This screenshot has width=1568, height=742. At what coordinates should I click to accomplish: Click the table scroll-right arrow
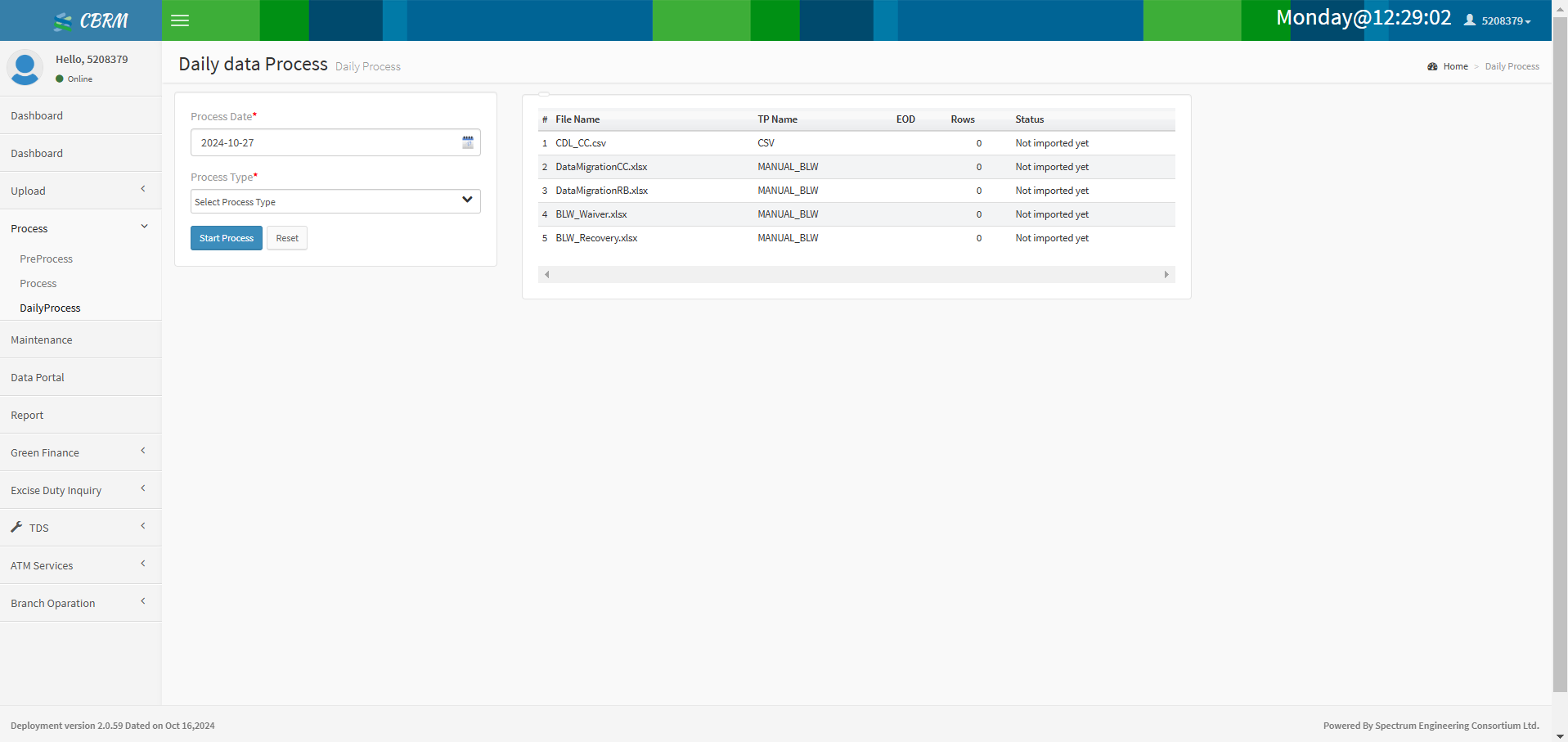1166,274
